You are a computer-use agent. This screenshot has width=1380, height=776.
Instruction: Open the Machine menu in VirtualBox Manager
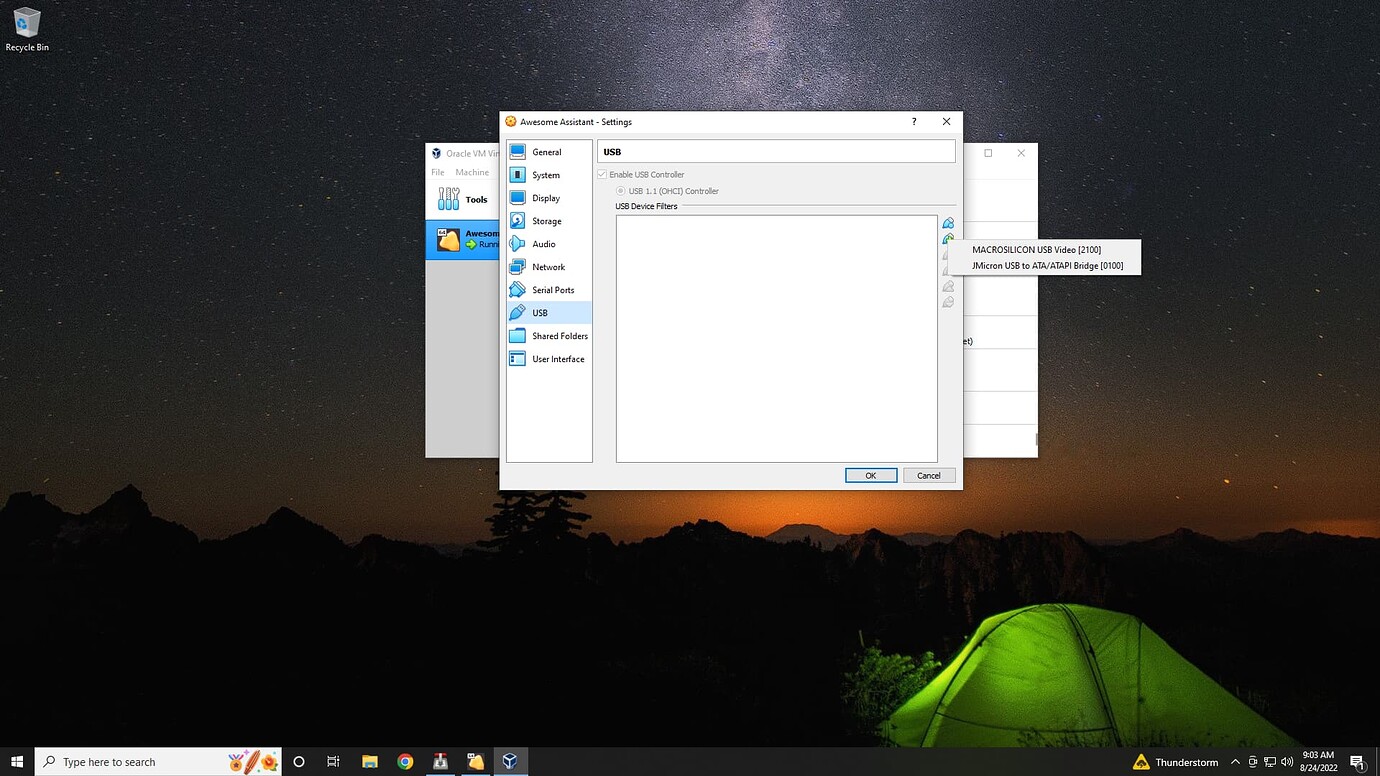click(472, 172)
